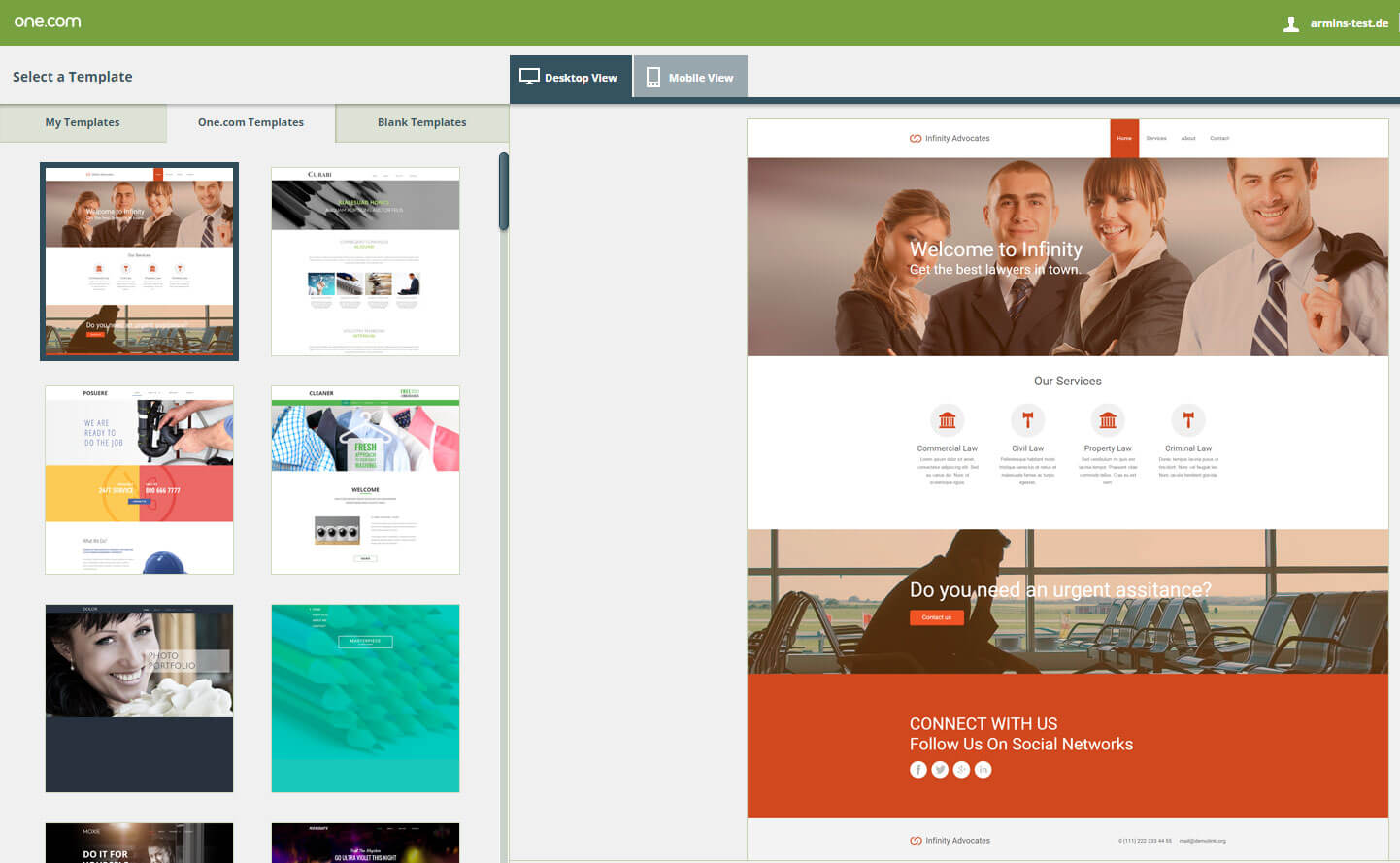Click the Twitter social icon
The image size is (1400, 863).
[940, 770]
